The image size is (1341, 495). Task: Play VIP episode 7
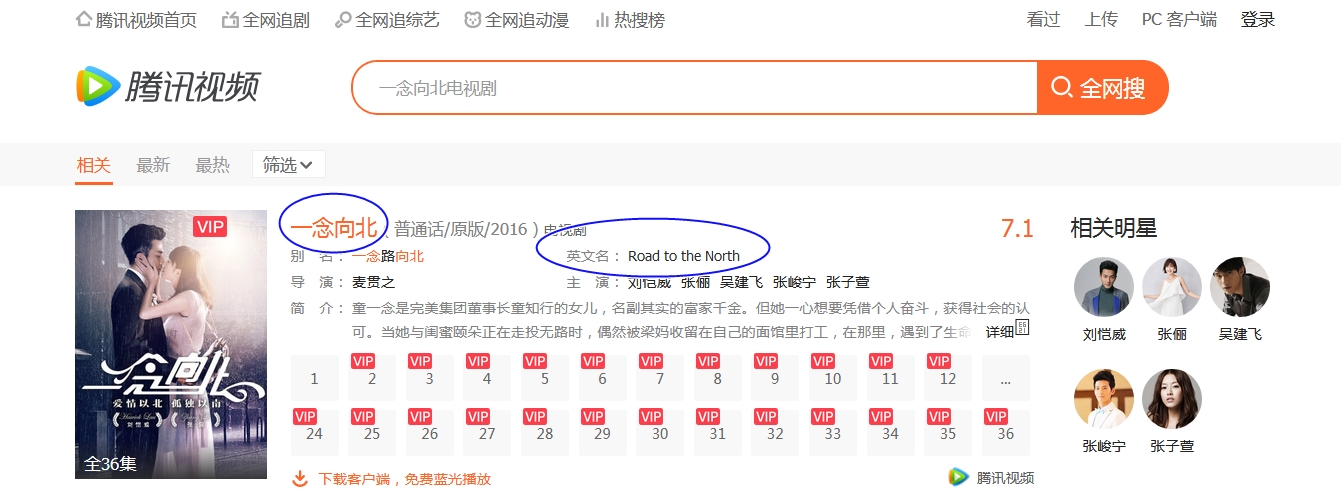click(x=660, y=379)
